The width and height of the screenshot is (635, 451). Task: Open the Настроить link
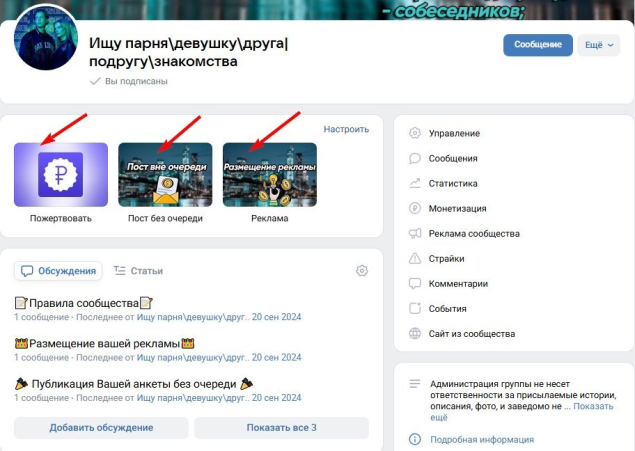[x=346, y=129]
